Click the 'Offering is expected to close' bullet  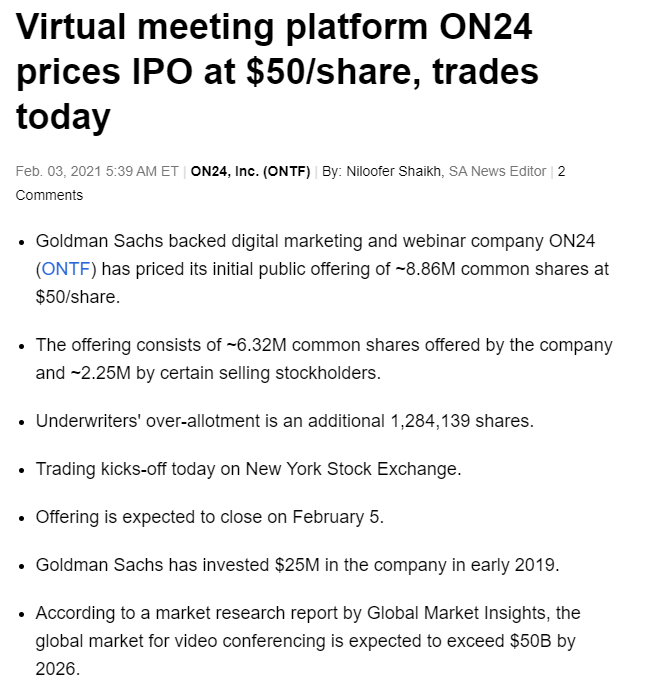210,517
